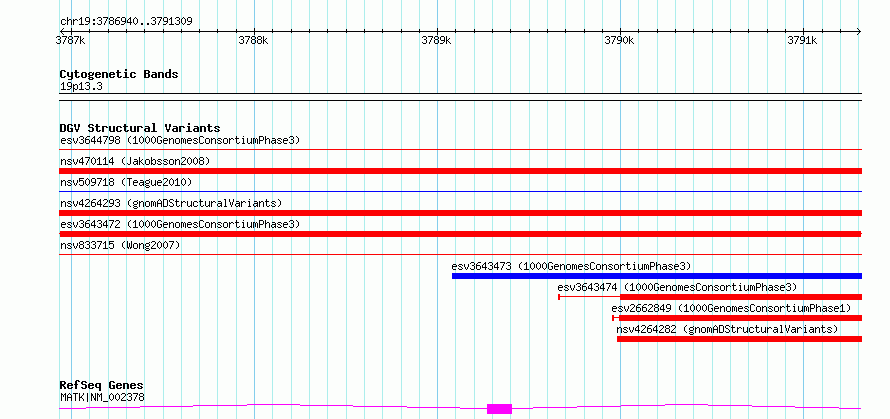The height and width of the screenshot is (419, 890).
Task: Click the 3790k ruler tick label
Action: pyautogui.click(x=619, y=41)
